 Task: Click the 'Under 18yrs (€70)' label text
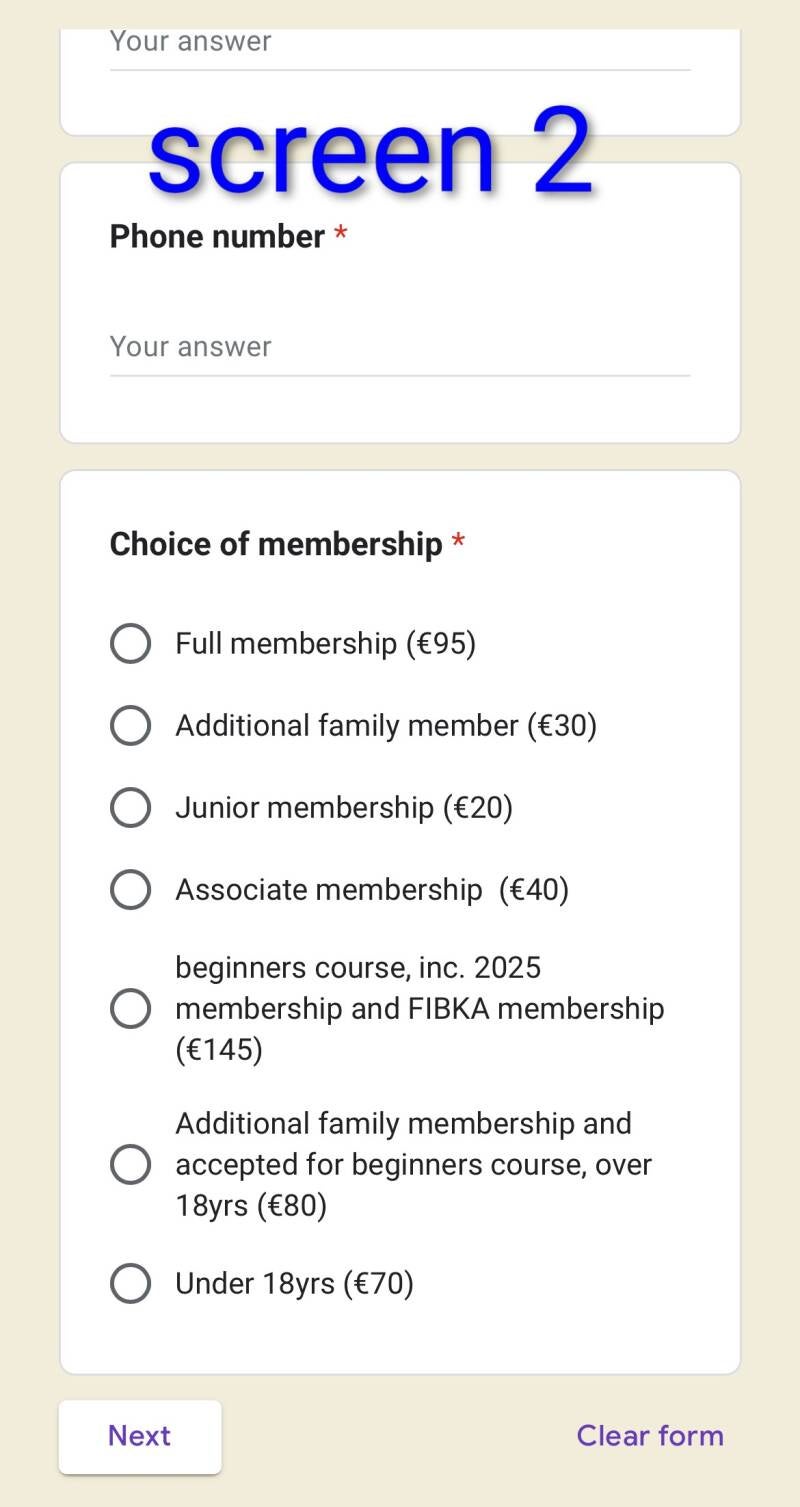coord(294,1283)
